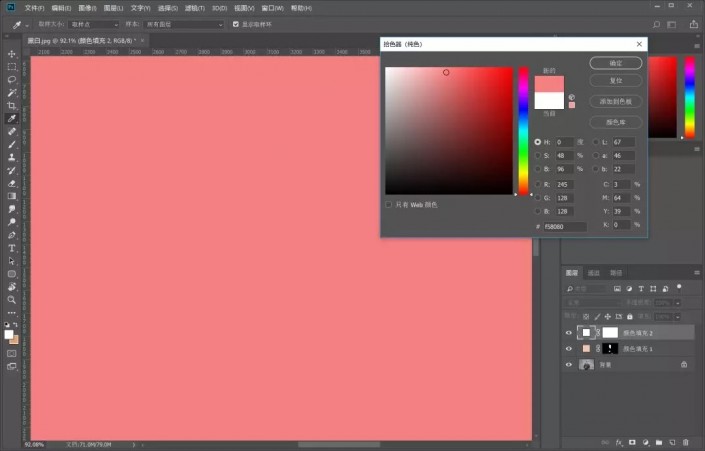Toggle the 显示取样环 checkbox

235,23
